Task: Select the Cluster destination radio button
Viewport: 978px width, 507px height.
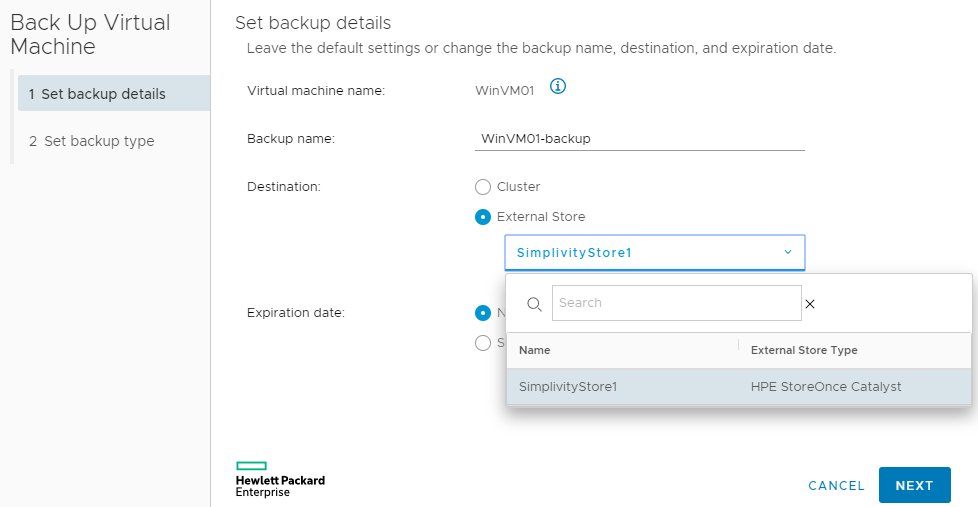Action: pos(483,187)
